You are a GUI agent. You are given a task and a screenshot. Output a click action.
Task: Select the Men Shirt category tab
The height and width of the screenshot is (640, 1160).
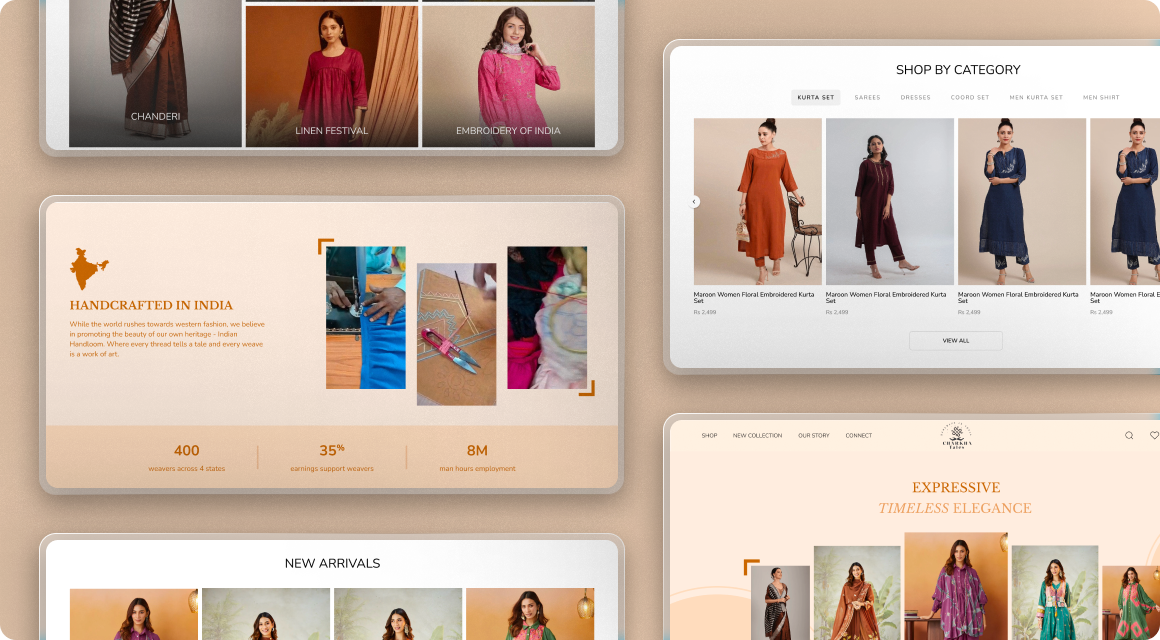click(1101, 98)
